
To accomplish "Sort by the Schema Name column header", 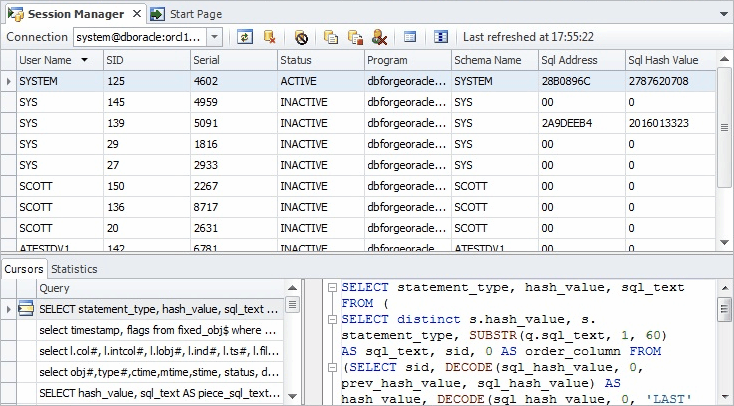I will pos(495,60).
